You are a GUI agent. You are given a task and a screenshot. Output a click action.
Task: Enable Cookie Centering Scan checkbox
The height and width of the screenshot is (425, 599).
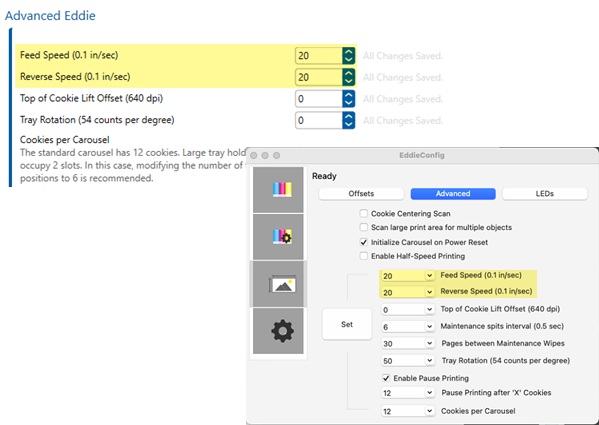[x=364, y=213]
